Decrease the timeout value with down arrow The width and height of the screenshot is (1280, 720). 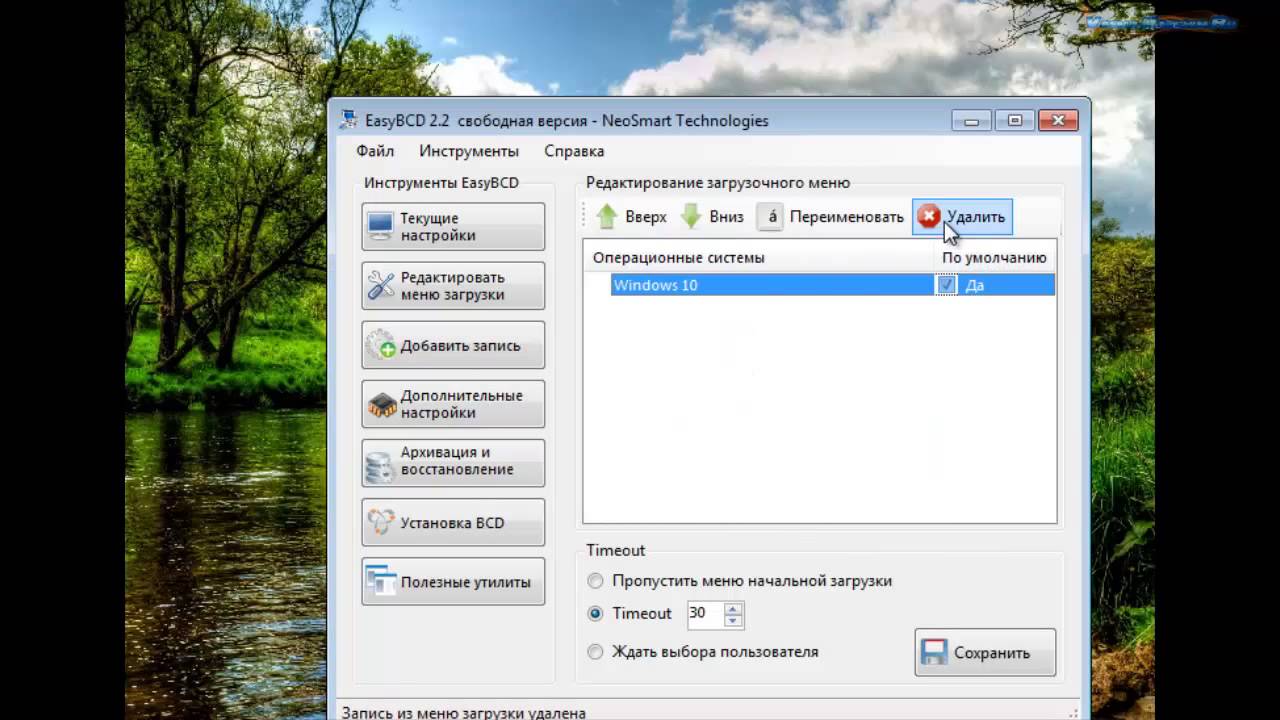(733, 620)
